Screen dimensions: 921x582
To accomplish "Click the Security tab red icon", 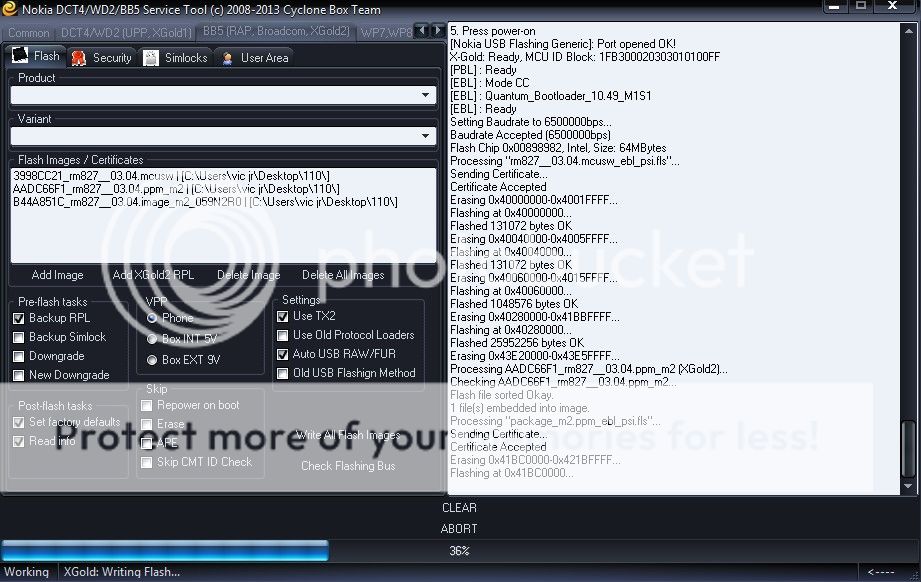I will click(x=79, y=58).
